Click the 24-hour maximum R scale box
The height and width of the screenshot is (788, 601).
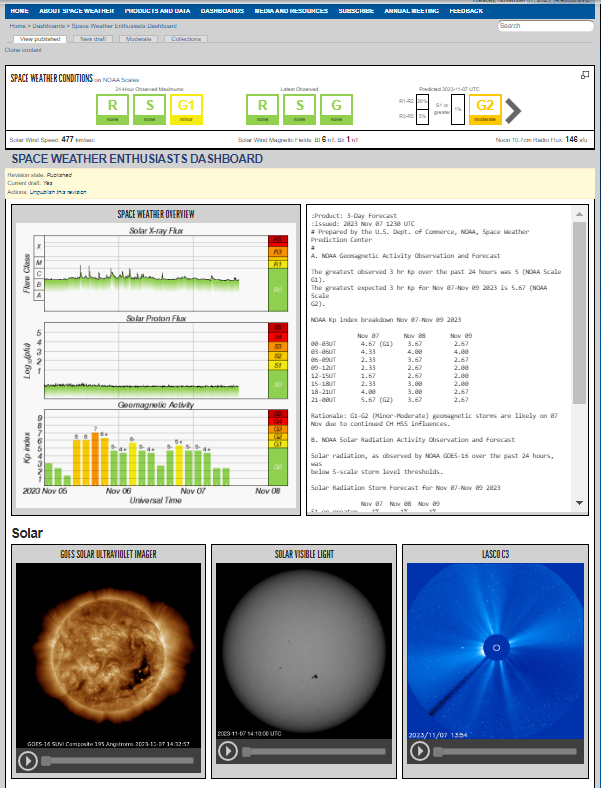113,109
